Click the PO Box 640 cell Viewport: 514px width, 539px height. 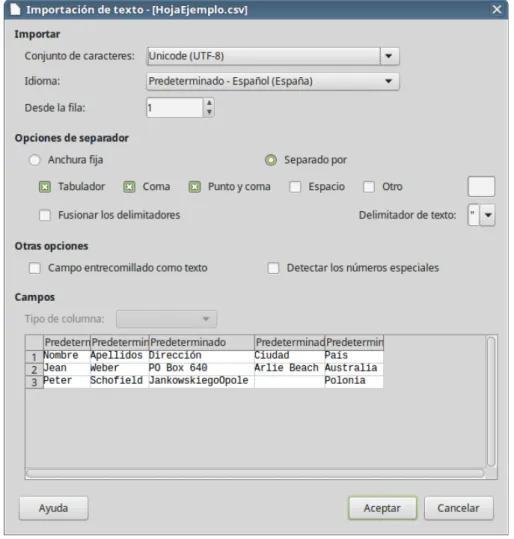click(x=202, y=368)
